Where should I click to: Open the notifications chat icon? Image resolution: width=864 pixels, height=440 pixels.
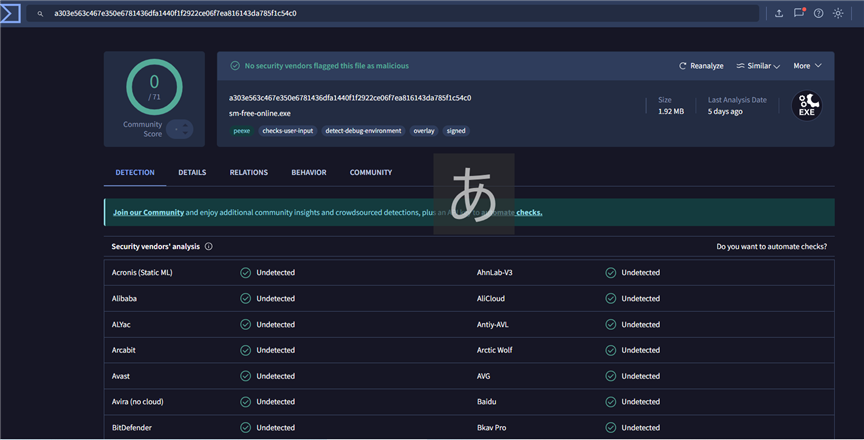tap(799, 13)
